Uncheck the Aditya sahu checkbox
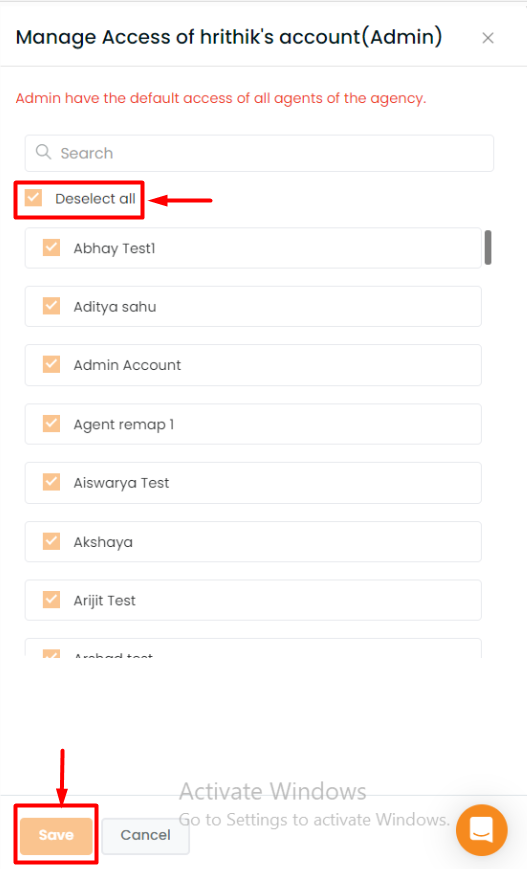The image size is (527, 869). coord(52,306)
